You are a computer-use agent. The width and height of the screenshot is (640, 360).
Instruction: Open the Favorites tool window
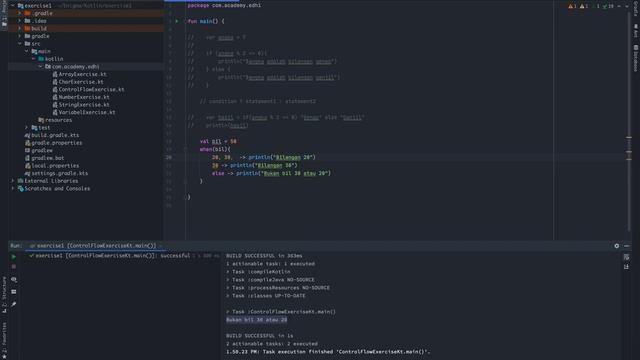click(4, 340)
